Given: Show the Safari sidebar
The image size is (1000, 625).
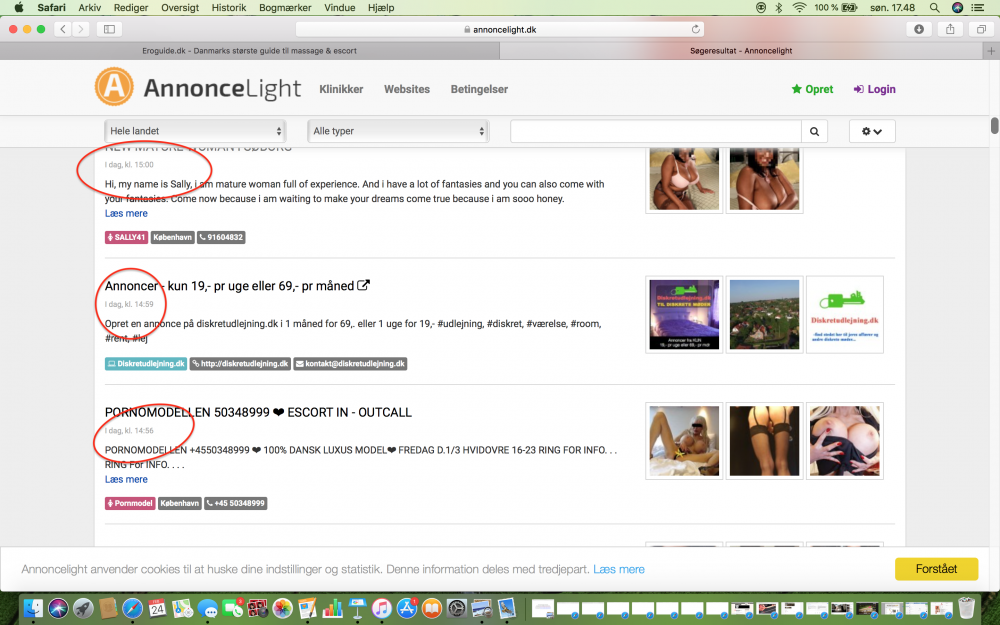Looking at the screenshot, I should click(109, 29).
